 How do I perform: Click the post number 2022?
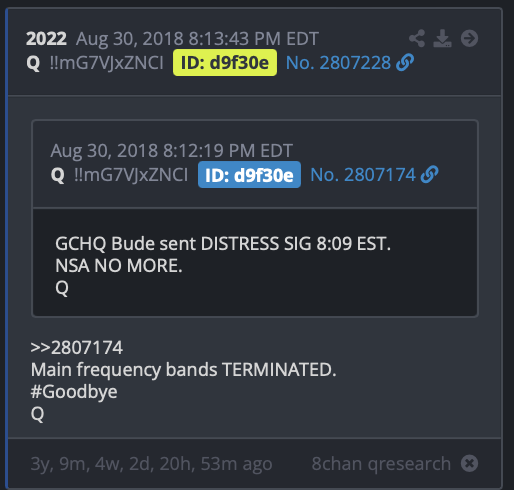point(46,39)
